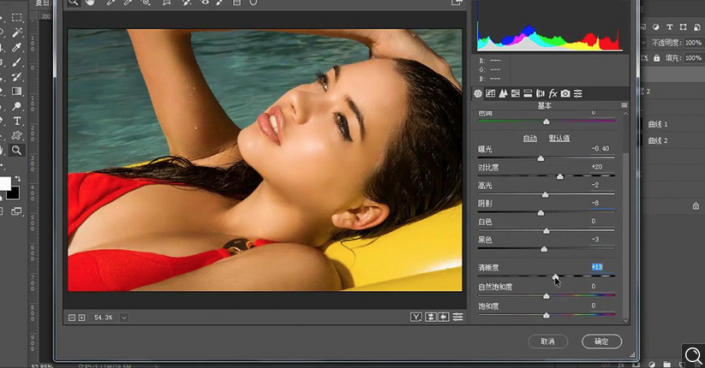Select the Graduated Filter tool
Image resolution: width=705 pixels, height=368 pixels.
236,2
